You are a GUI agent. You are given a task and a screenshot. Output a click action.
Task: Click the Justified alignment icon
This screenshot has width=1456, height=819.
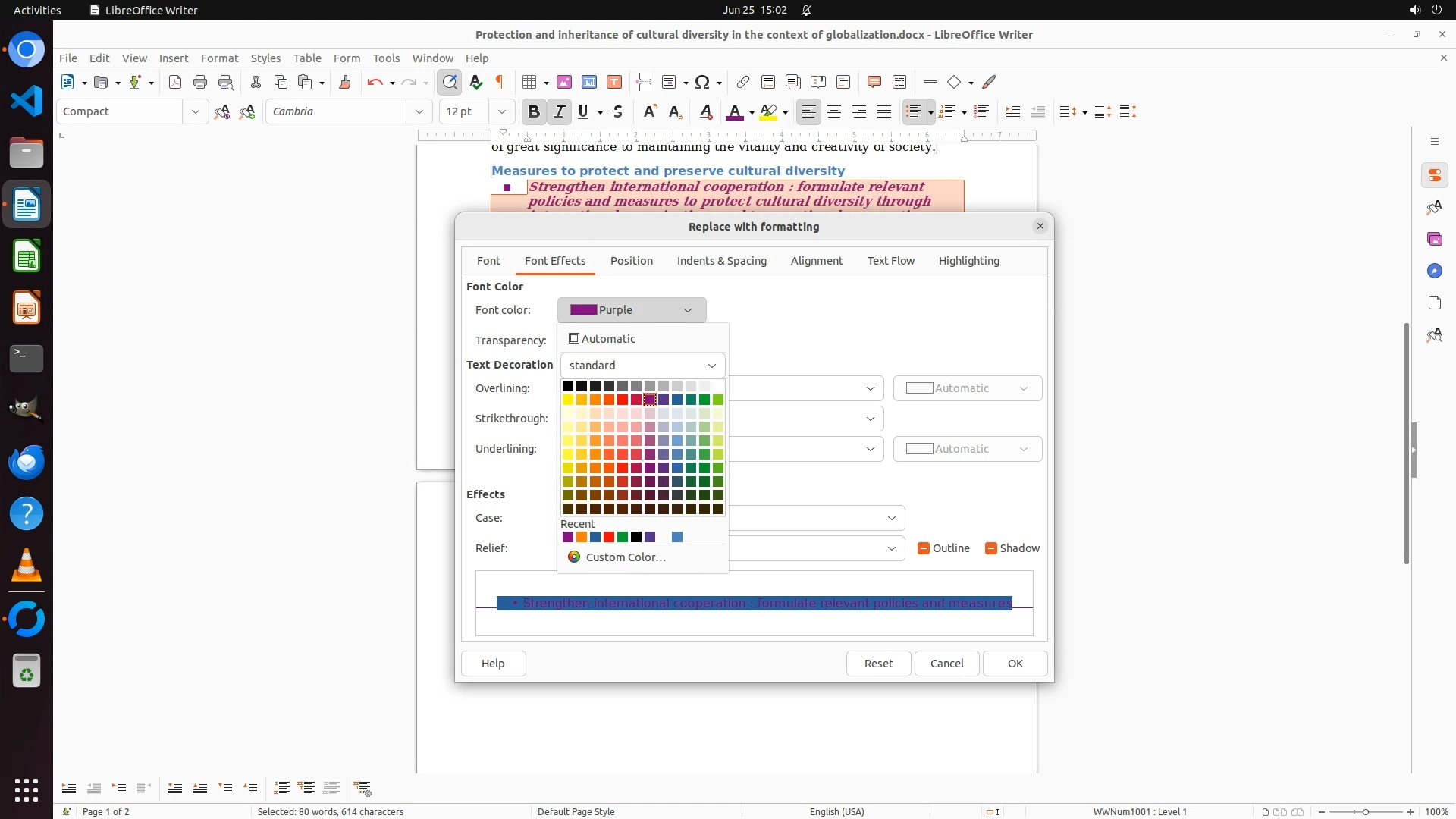pyautogui.click(x=884, y=111)
